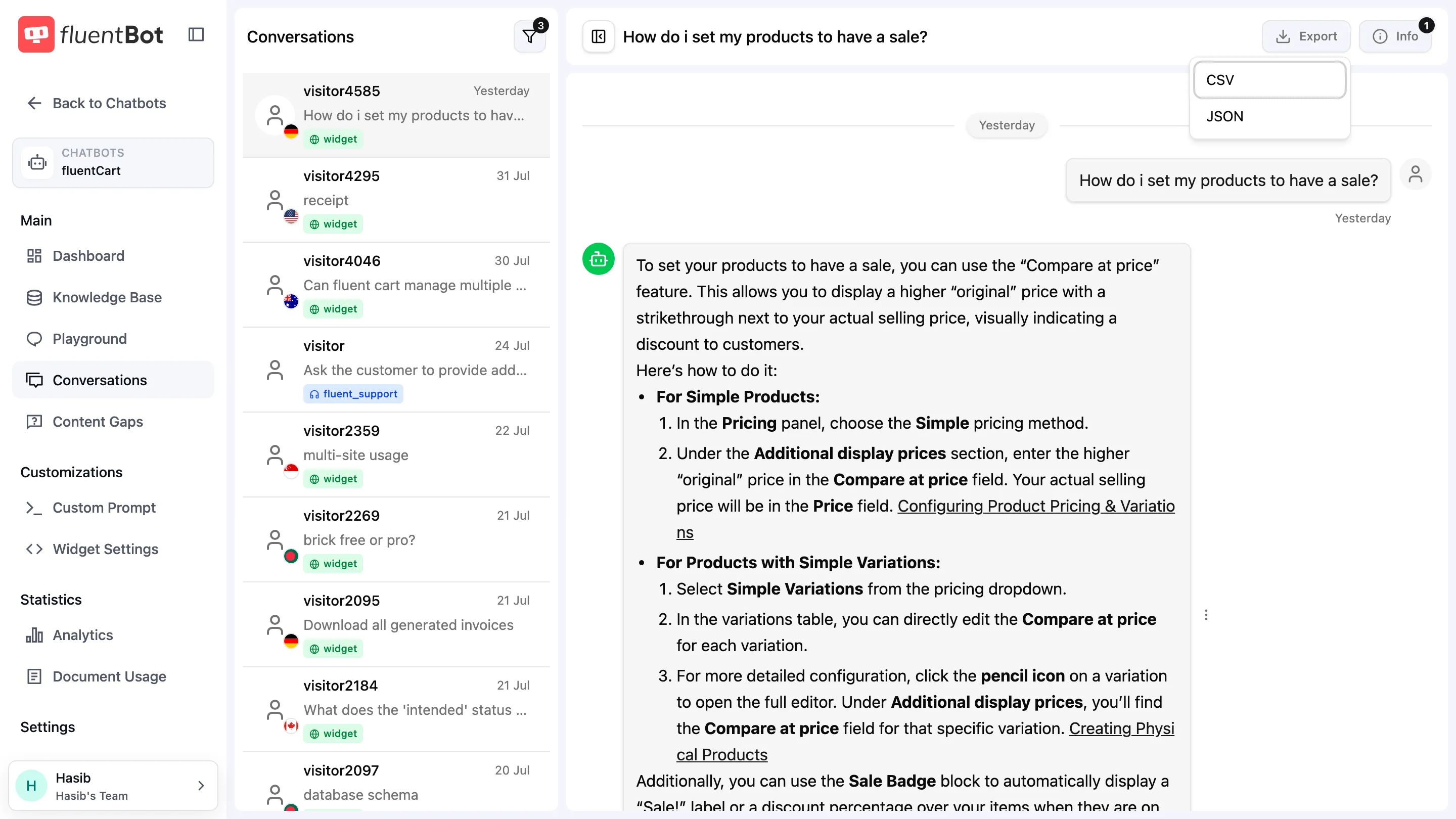Open Widget Settings page

(113, 549)
